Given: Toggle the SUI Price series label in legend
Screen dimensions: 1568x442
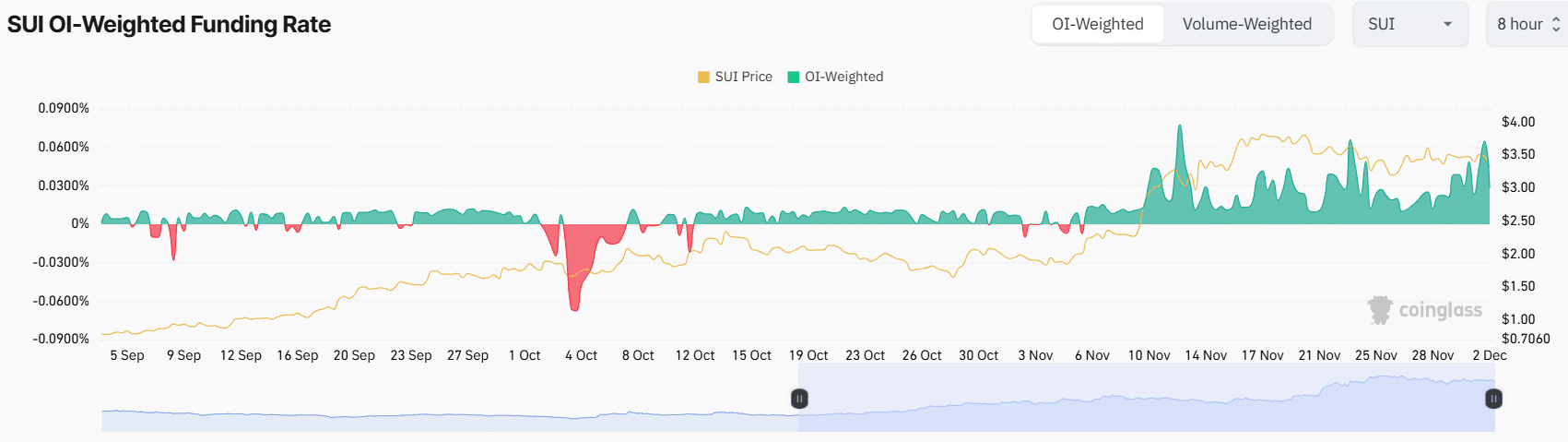Looking at the screenshot, I should tap(743, 77).
